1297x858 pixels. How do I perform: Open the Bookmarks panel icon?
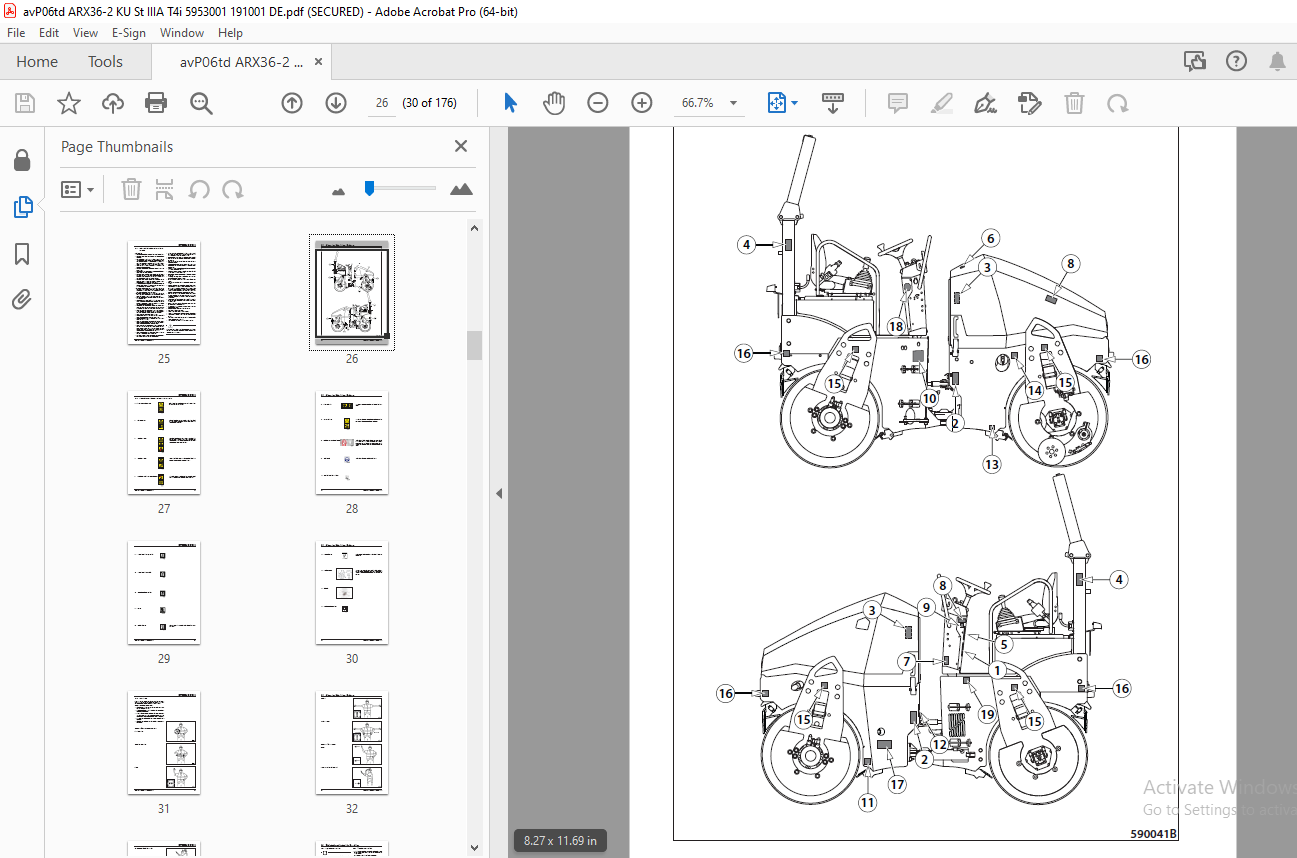click(22, 254)
